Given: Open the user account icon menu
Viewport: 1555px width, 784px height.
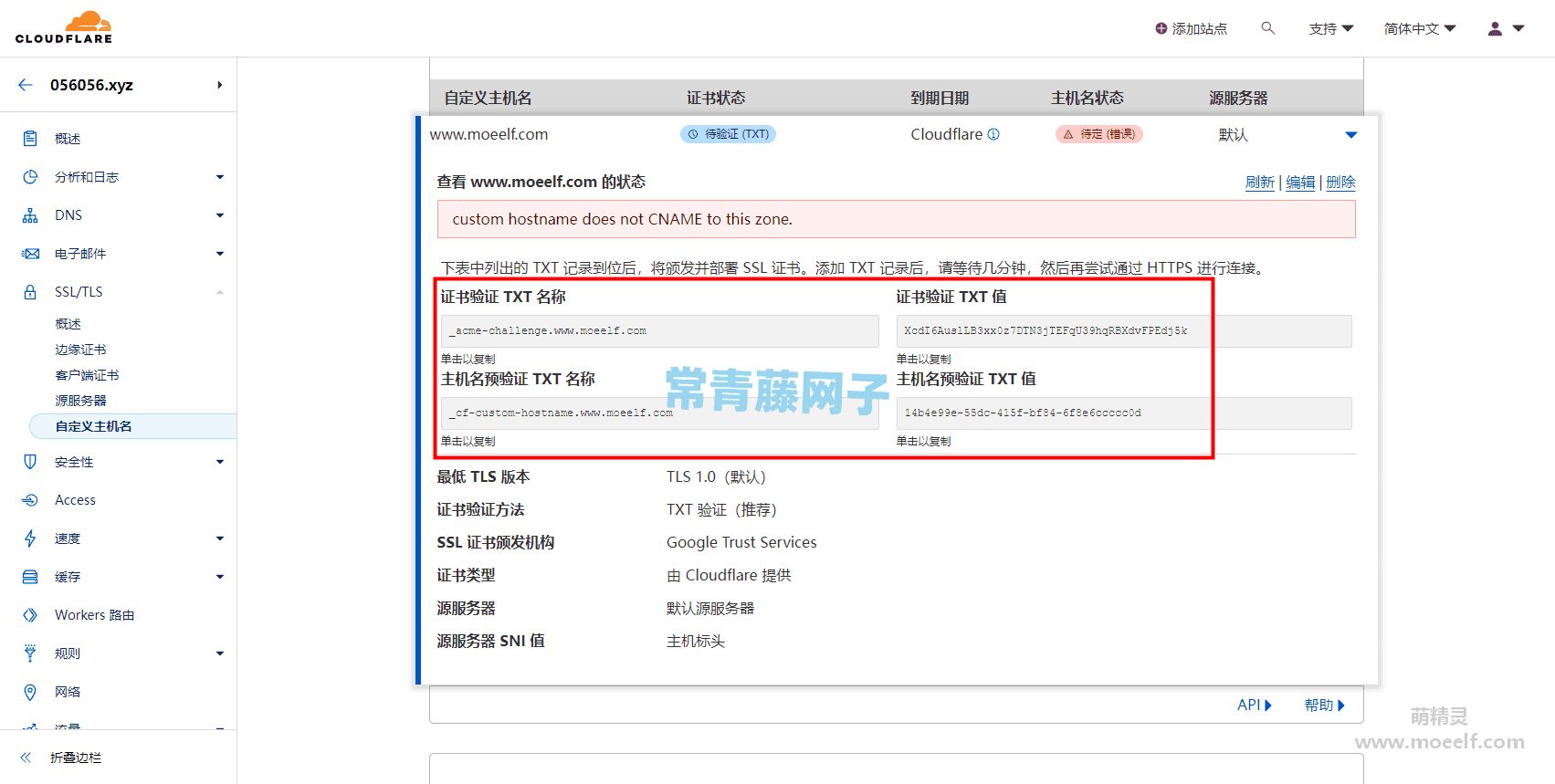Looking at the screenshot, I should 1506,28.
